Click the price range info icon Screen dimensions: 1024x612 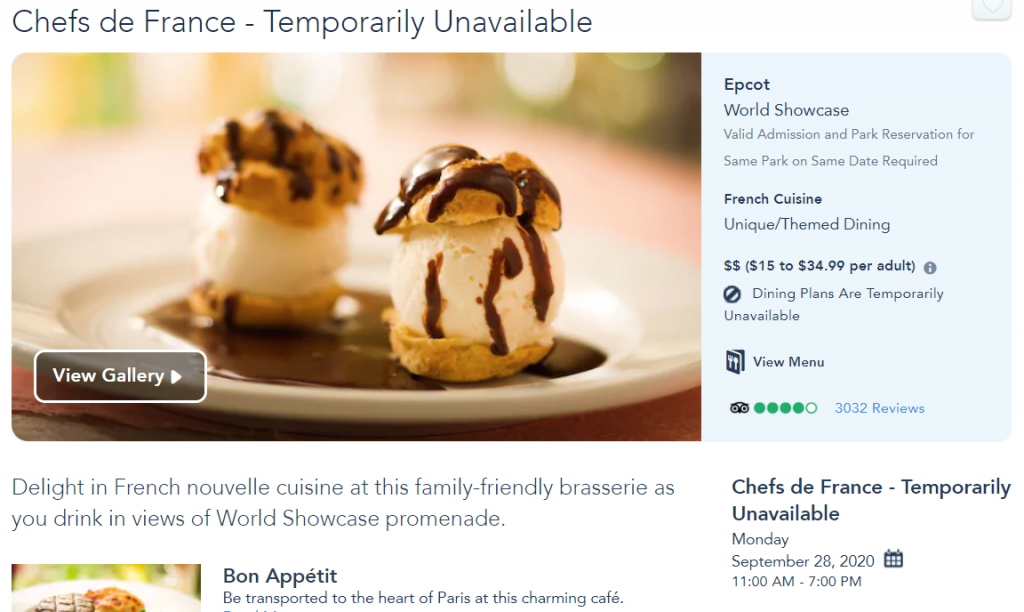click(x=930, y=268)
